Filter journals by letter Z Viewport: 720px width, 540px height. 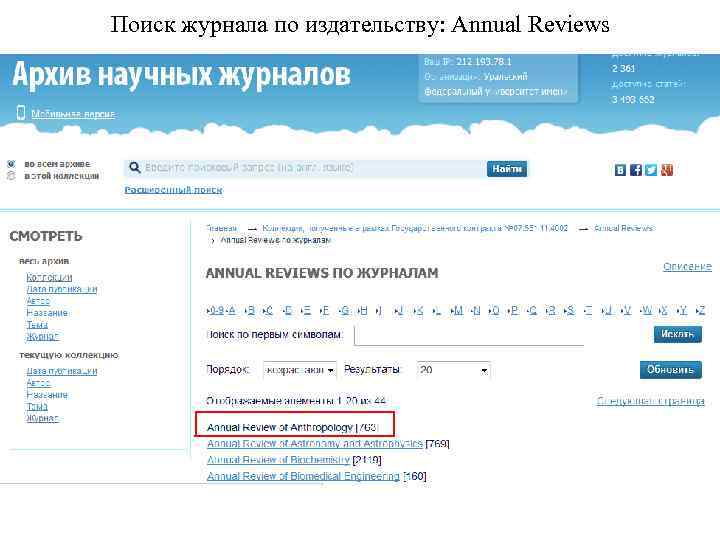click(700, 311)
